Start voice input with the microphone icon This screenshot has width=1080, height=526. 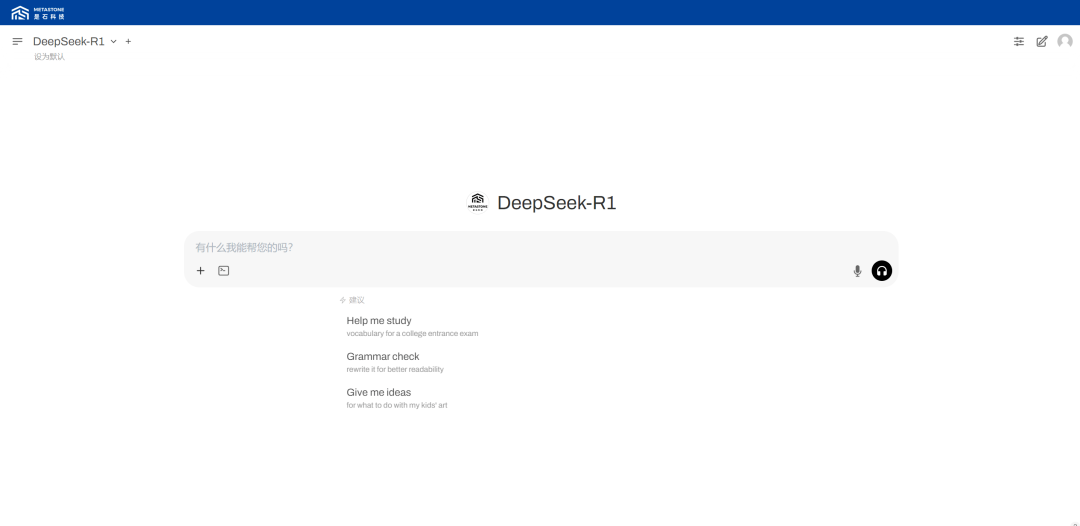pyautogui.click(x=858, y=271)
